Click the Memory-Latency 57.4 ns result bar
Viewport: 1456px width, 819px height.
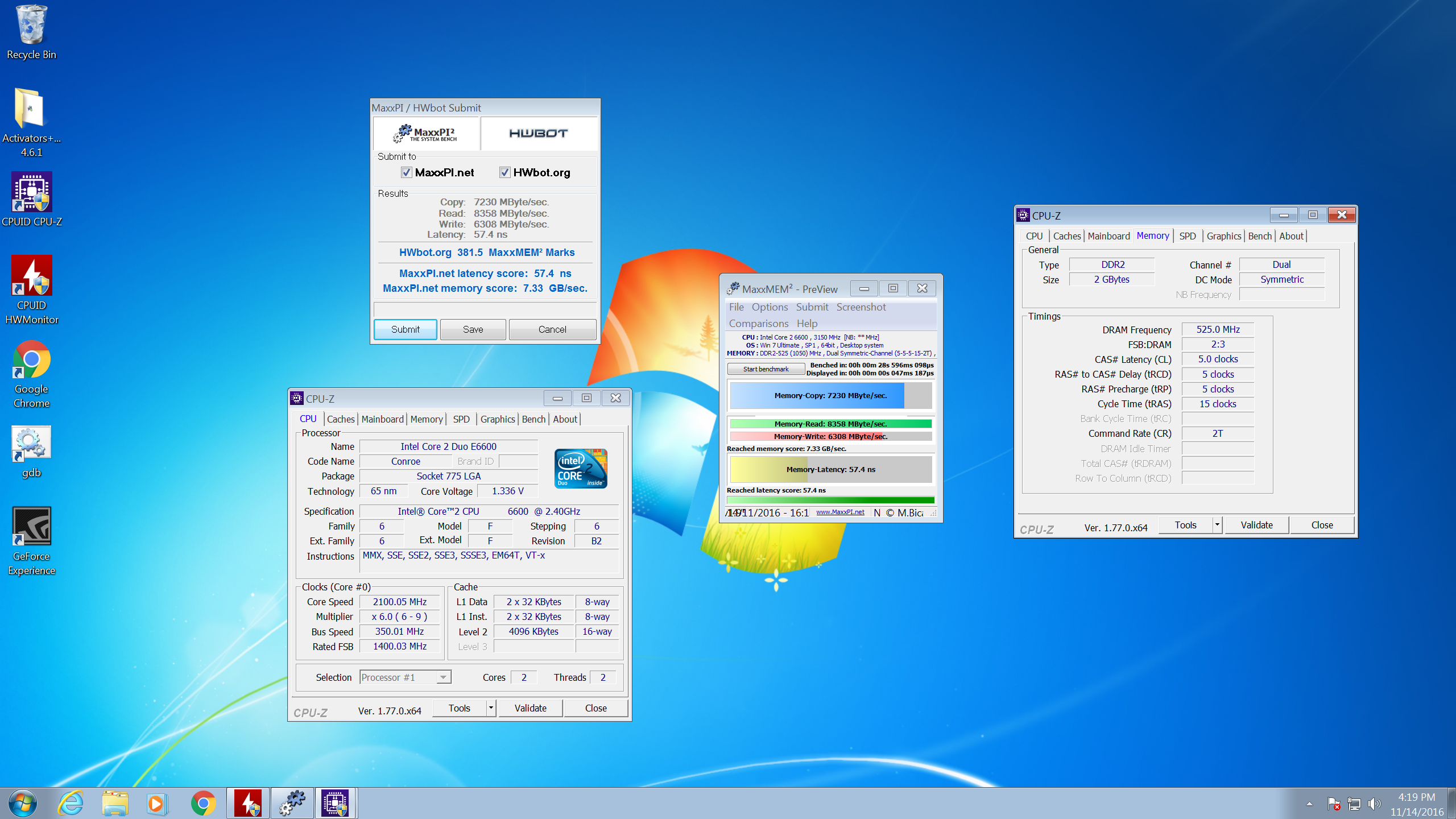831,469
